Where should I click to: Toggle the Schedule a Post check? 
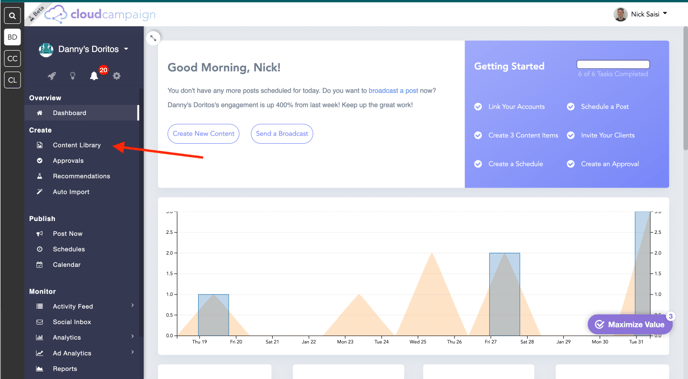[570, 107]
